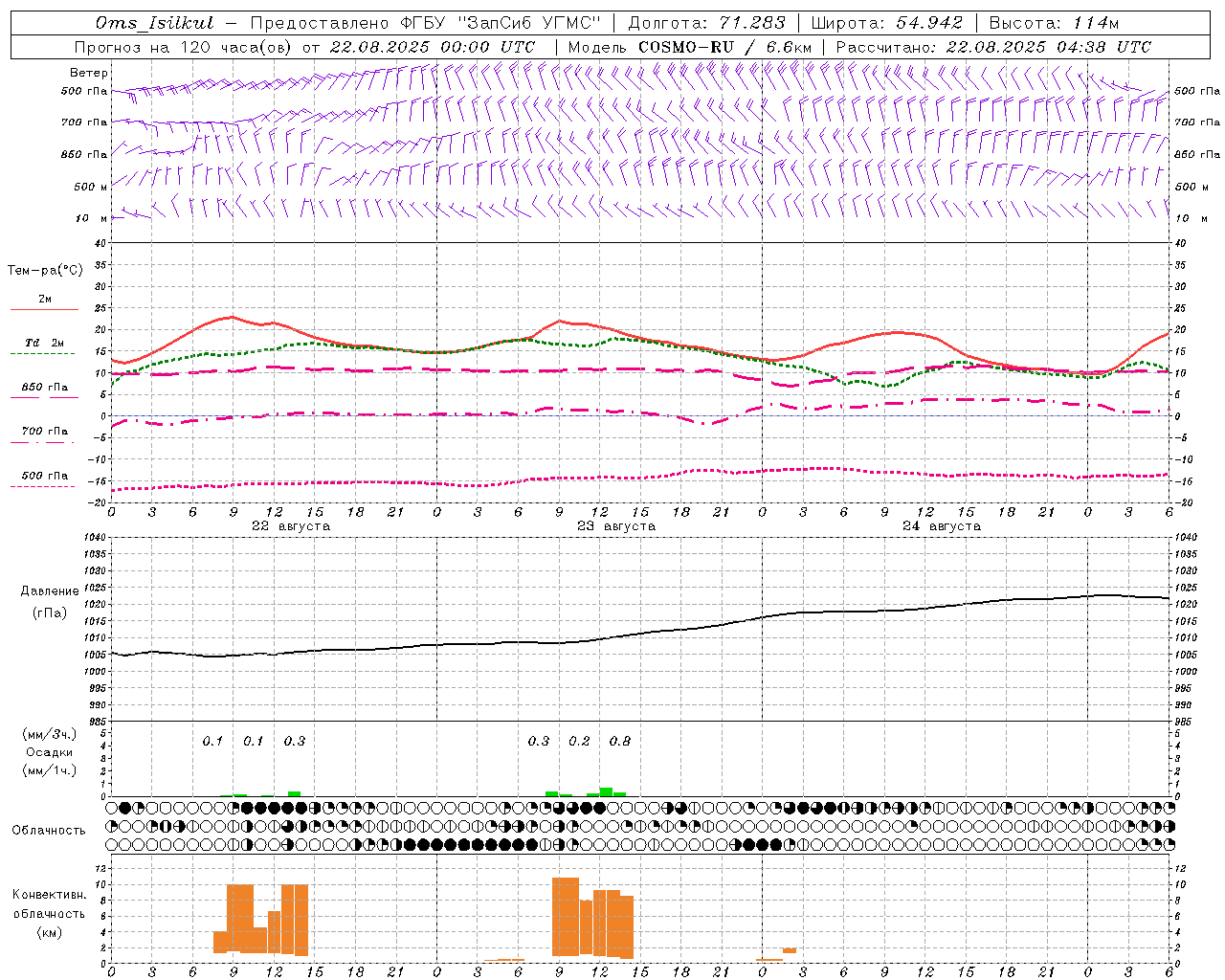The width and height of the screenshot is (1225, 980).
Task: Click the solid red 2м legend line
Action: (x=44, y=309)
